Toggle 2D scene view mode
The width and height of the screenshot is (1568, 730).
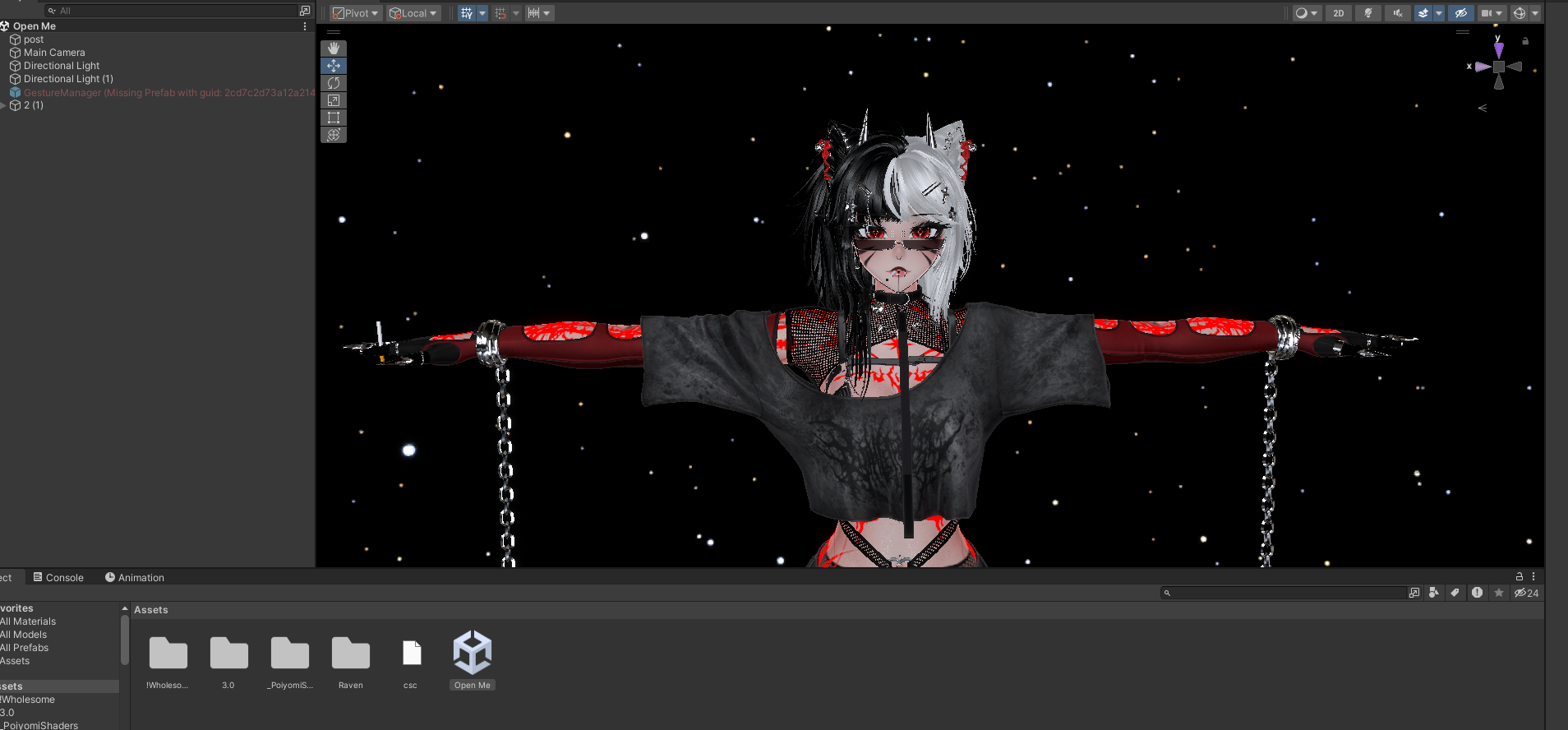coord(1339,13)
